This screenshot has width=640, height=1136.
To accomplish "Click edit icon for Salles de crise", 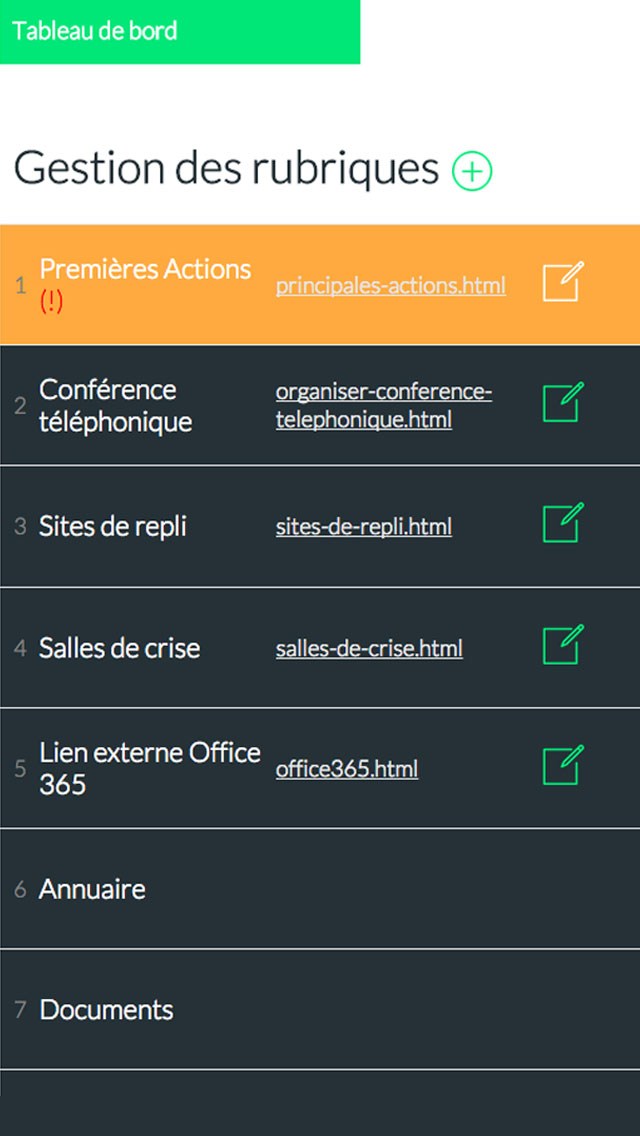I will 562,646.
